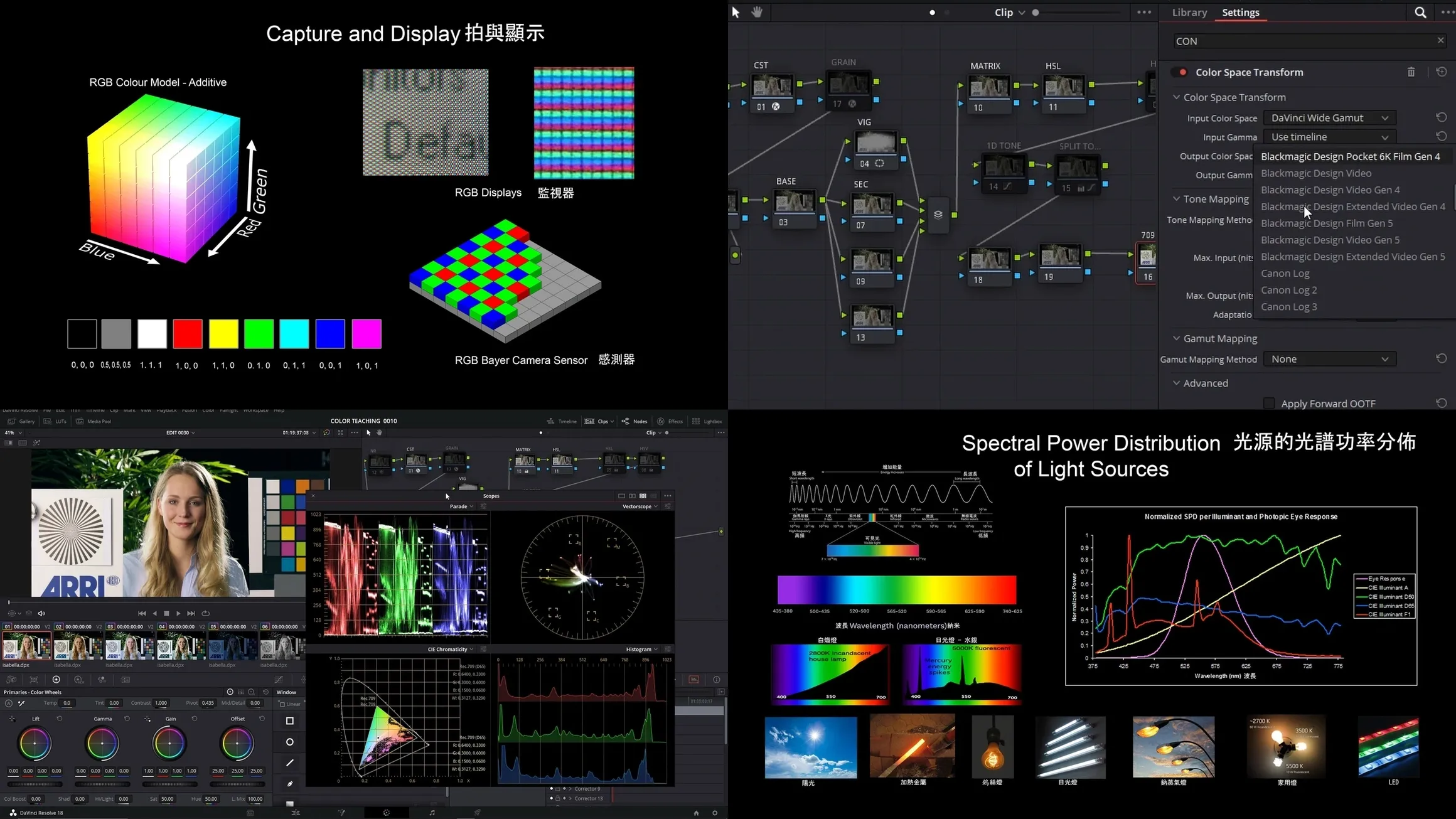Change the Vectorscope scope type dropdown

pos(640,506)
